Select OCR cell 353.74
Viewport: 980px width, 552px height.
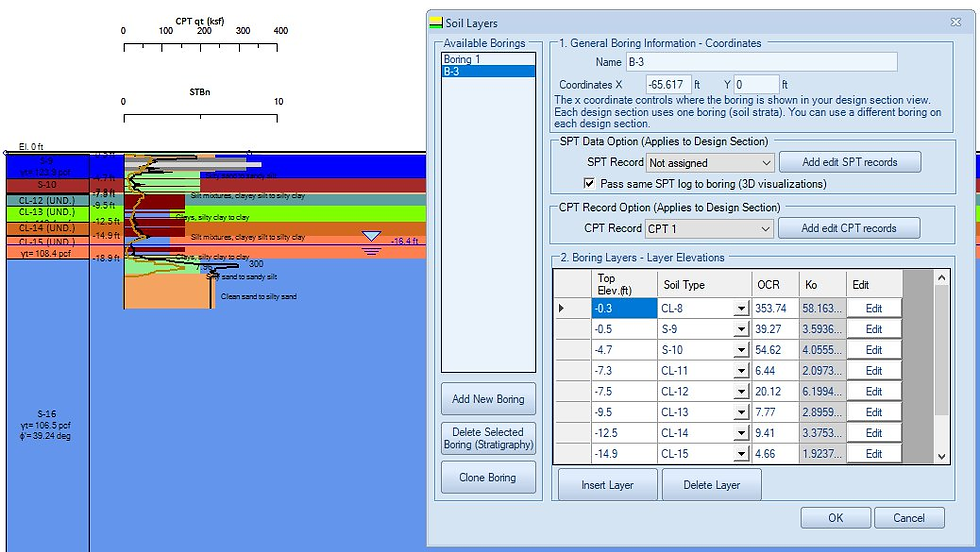pyautogui.click(x=775, y=308)
